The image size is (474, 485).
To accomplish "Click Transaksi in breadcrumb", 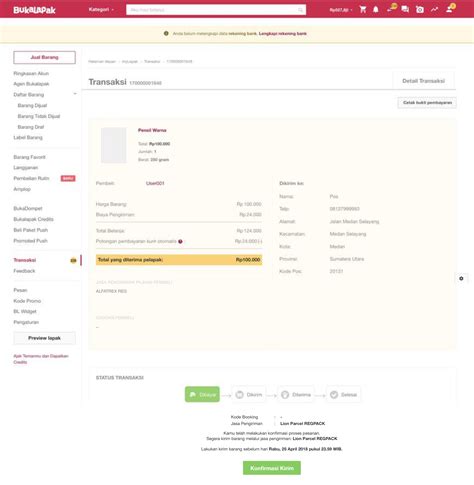I will [152, 61].
